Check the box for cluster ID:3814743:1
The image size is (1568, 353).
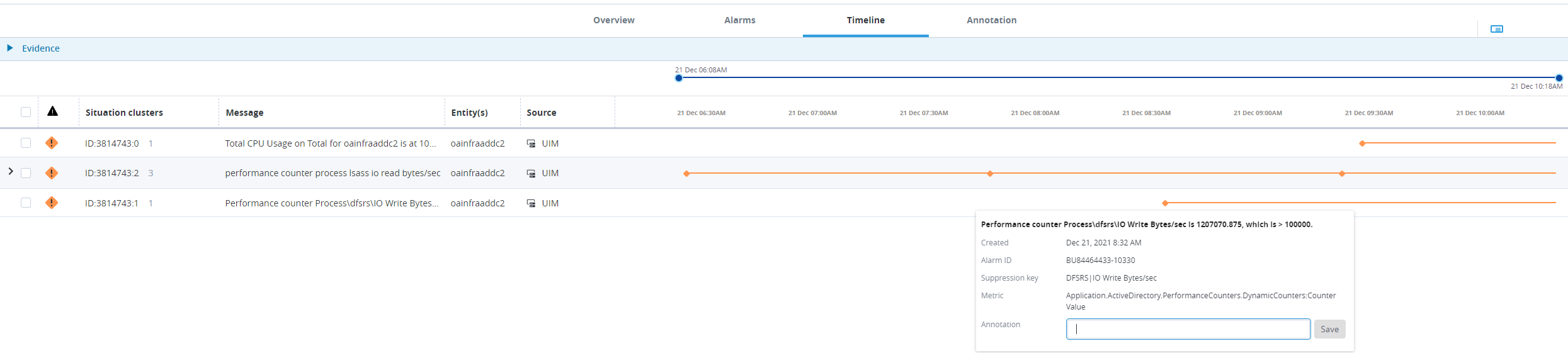[26, 203]
